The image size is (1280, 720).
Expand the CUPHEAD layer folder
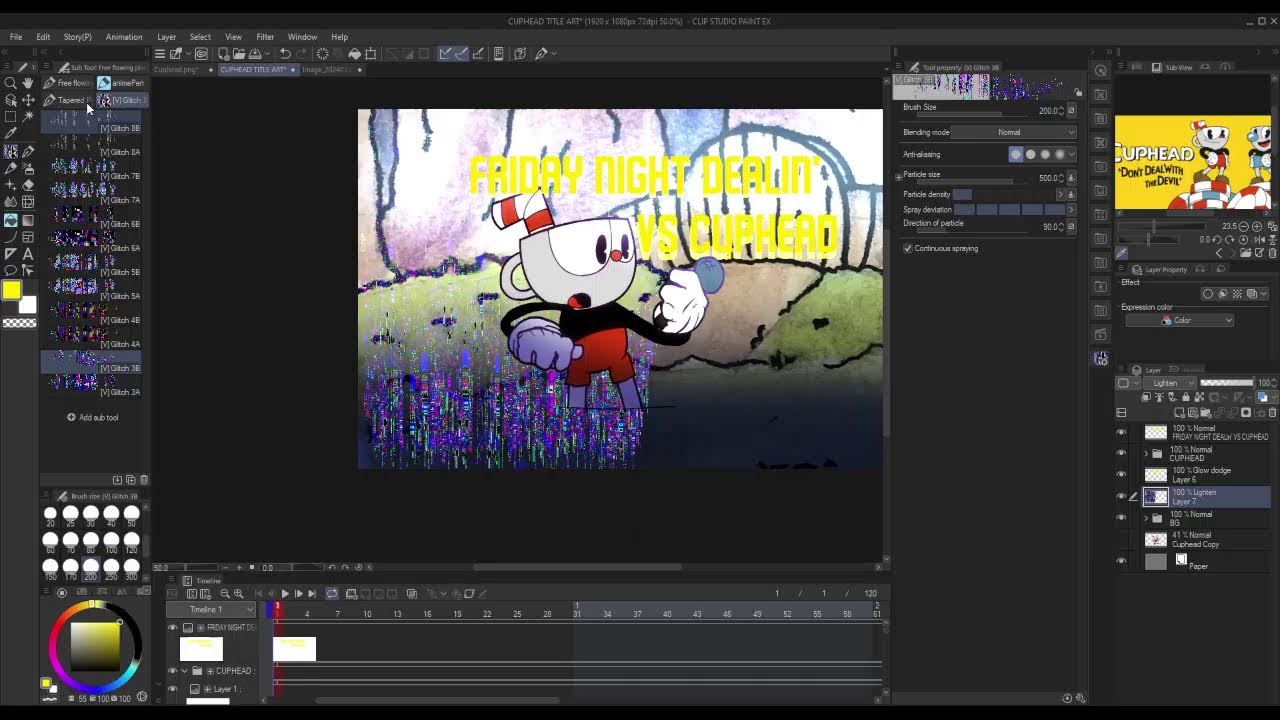(x=1146, y=454)
